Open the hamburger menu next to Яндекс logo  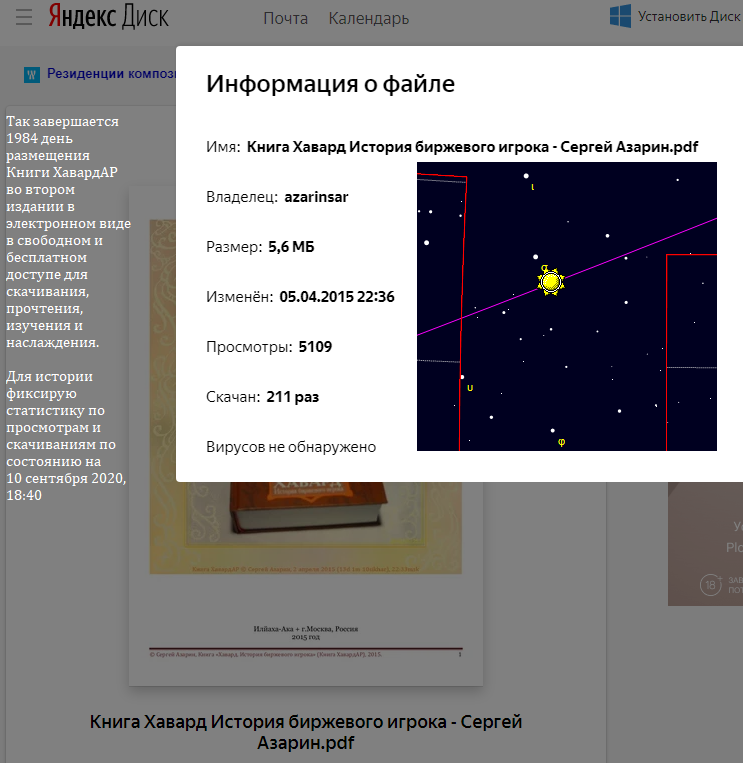pyautogui.click(x=24, y=17)
